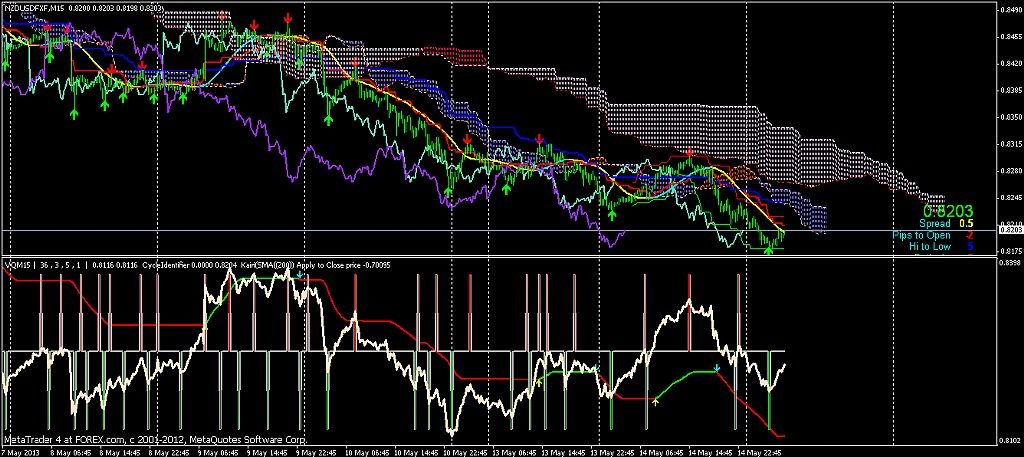Click the 0.8350 price axis label
This screenshot has width=1024, height=457.
[x=1010, y=118]
